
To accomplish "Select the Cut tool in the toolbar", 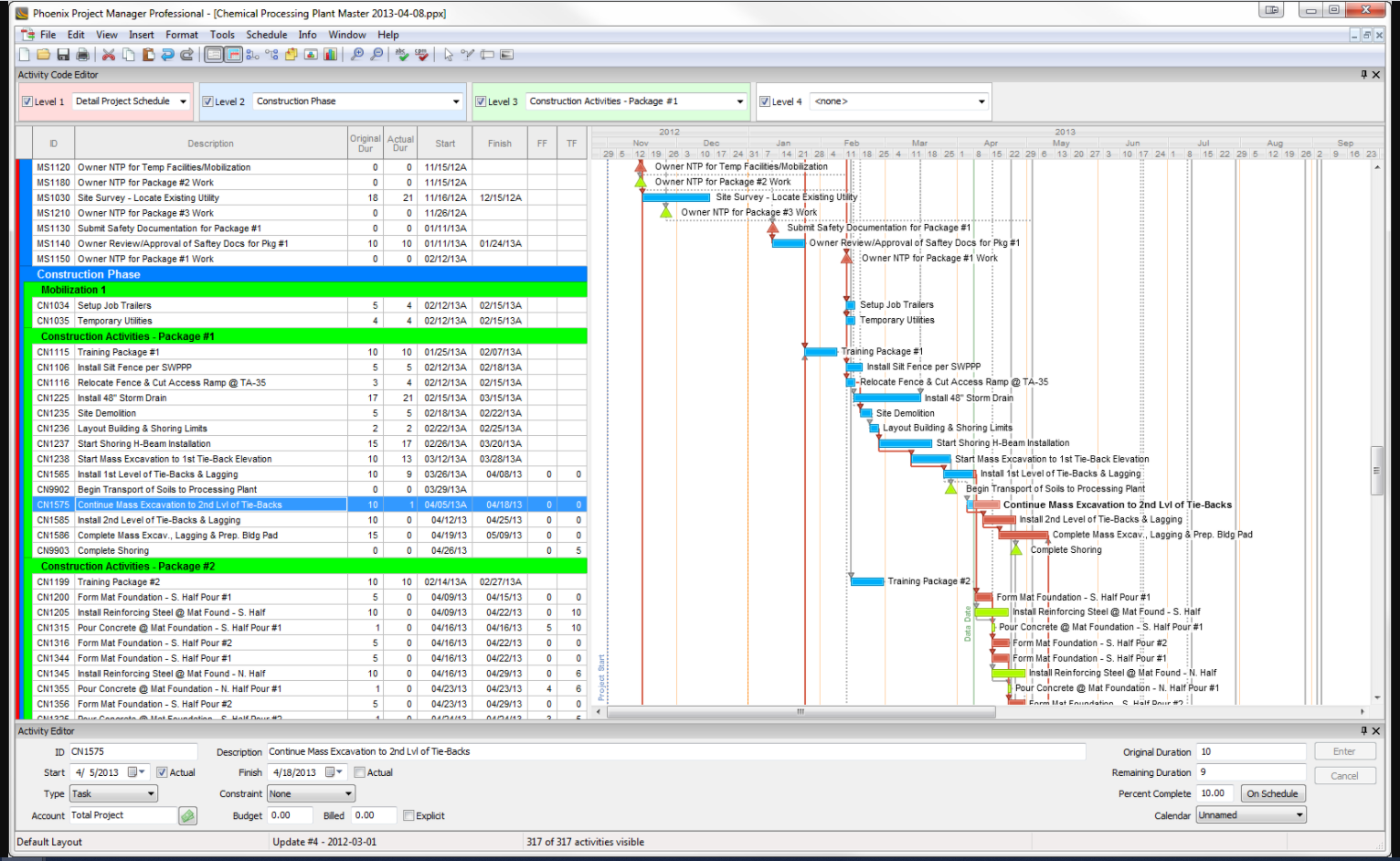I will 109,54.
